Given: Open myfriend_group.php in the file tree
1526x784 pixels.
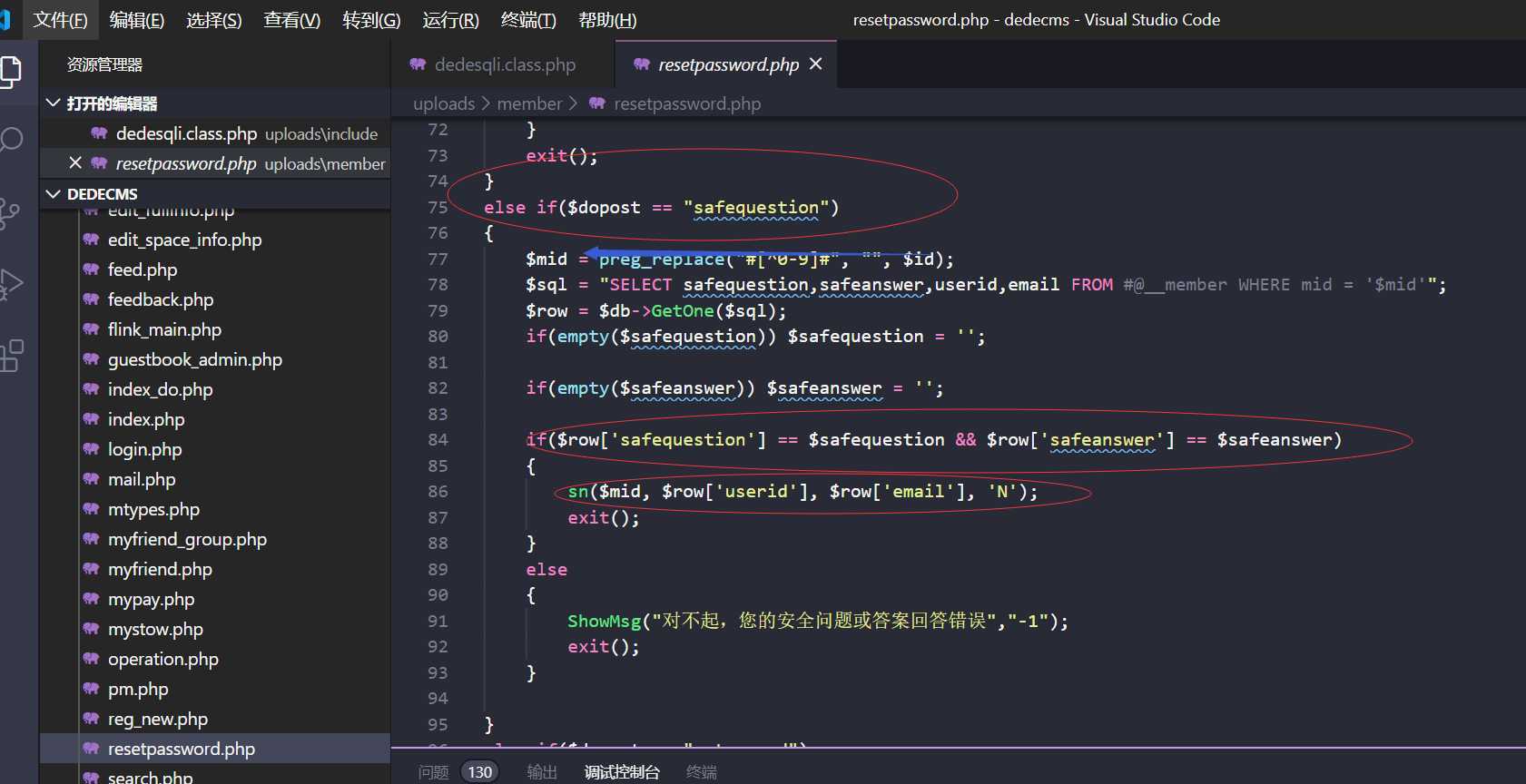Looking at the screenshot, I should (215, 539).
